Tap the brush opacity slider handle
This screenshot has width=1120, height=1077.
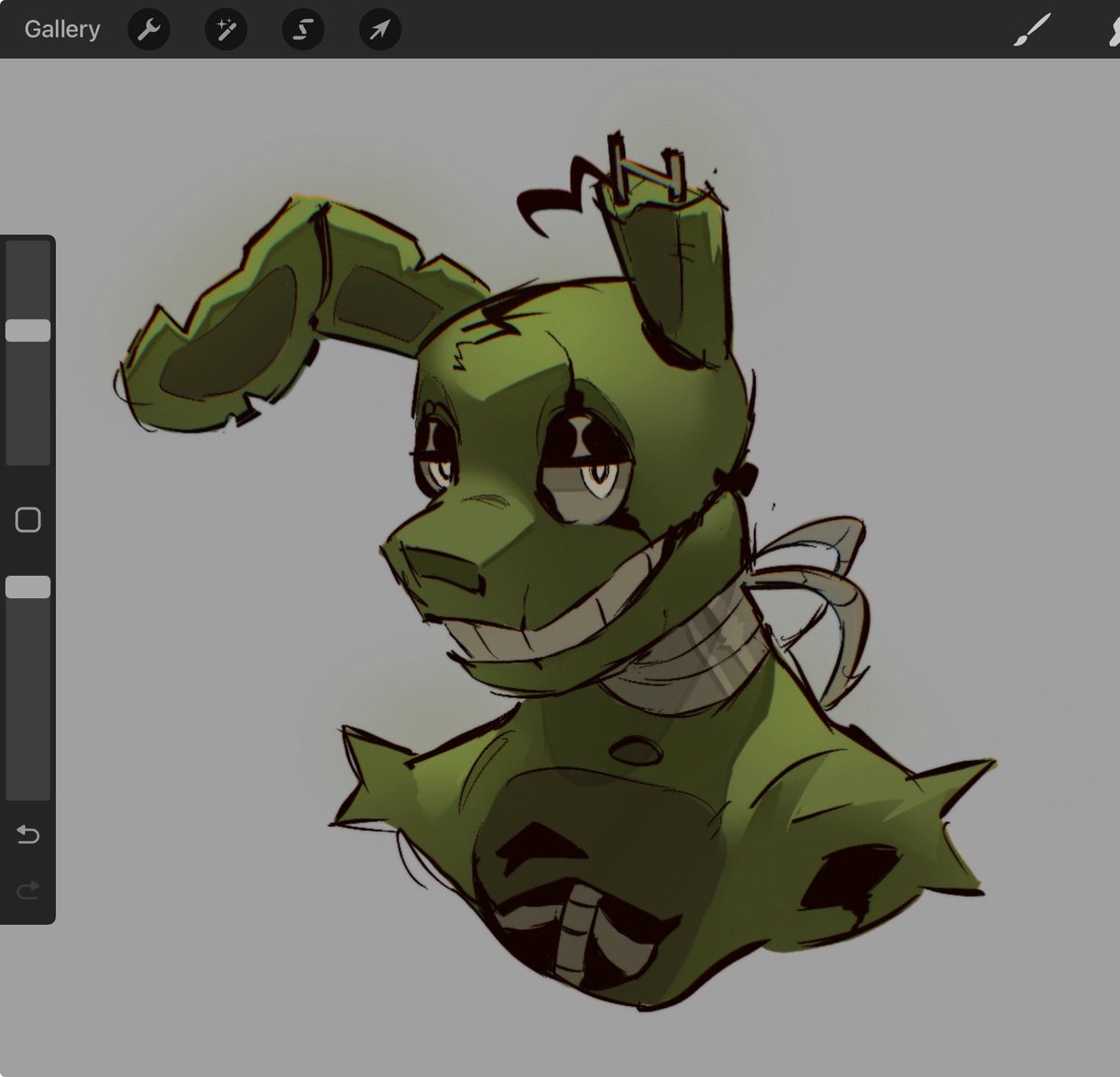pyautogui.click(x=28, y=587)
